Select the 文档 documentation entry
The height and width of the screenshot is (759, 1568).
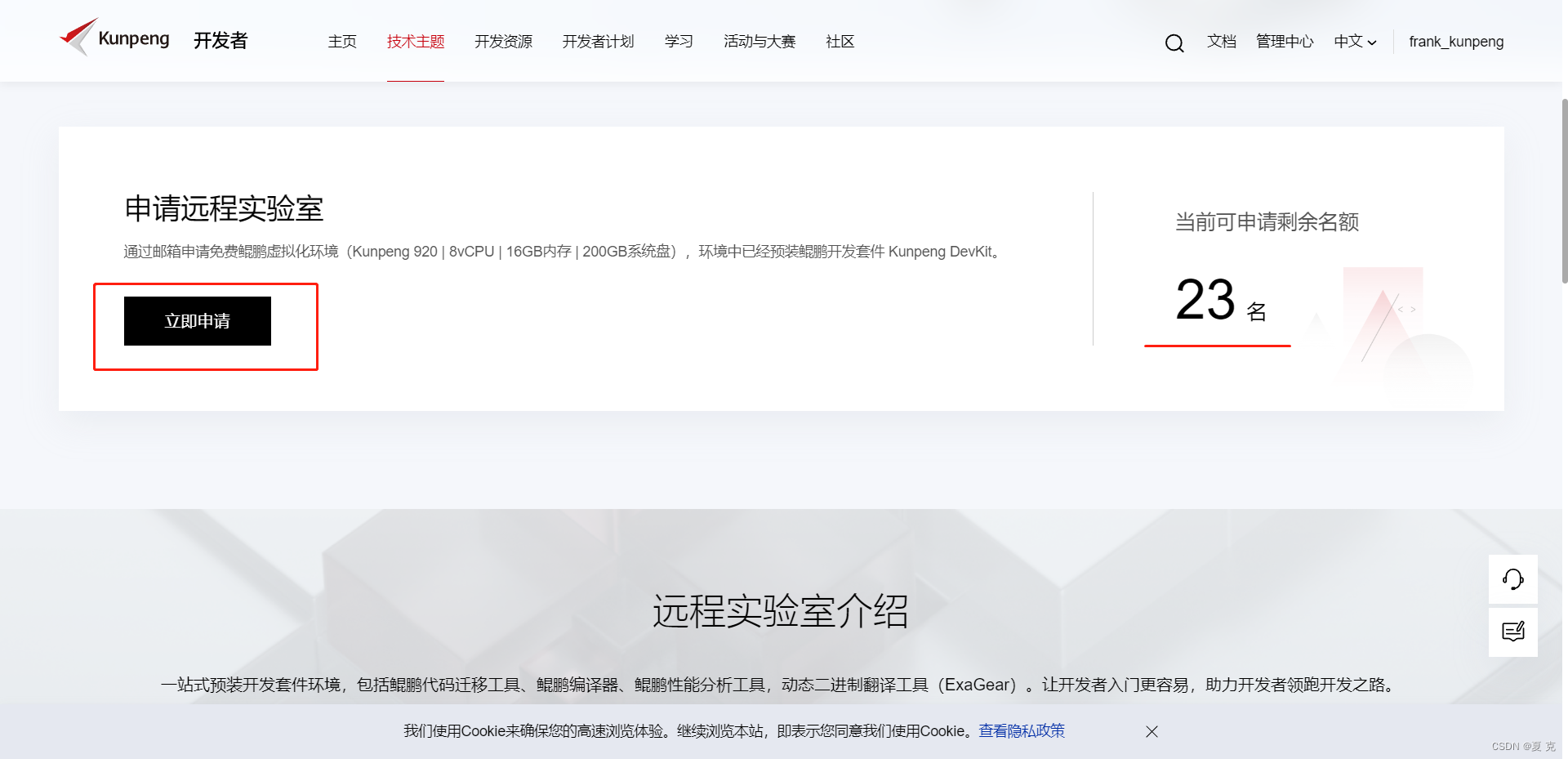(1221, 42)
